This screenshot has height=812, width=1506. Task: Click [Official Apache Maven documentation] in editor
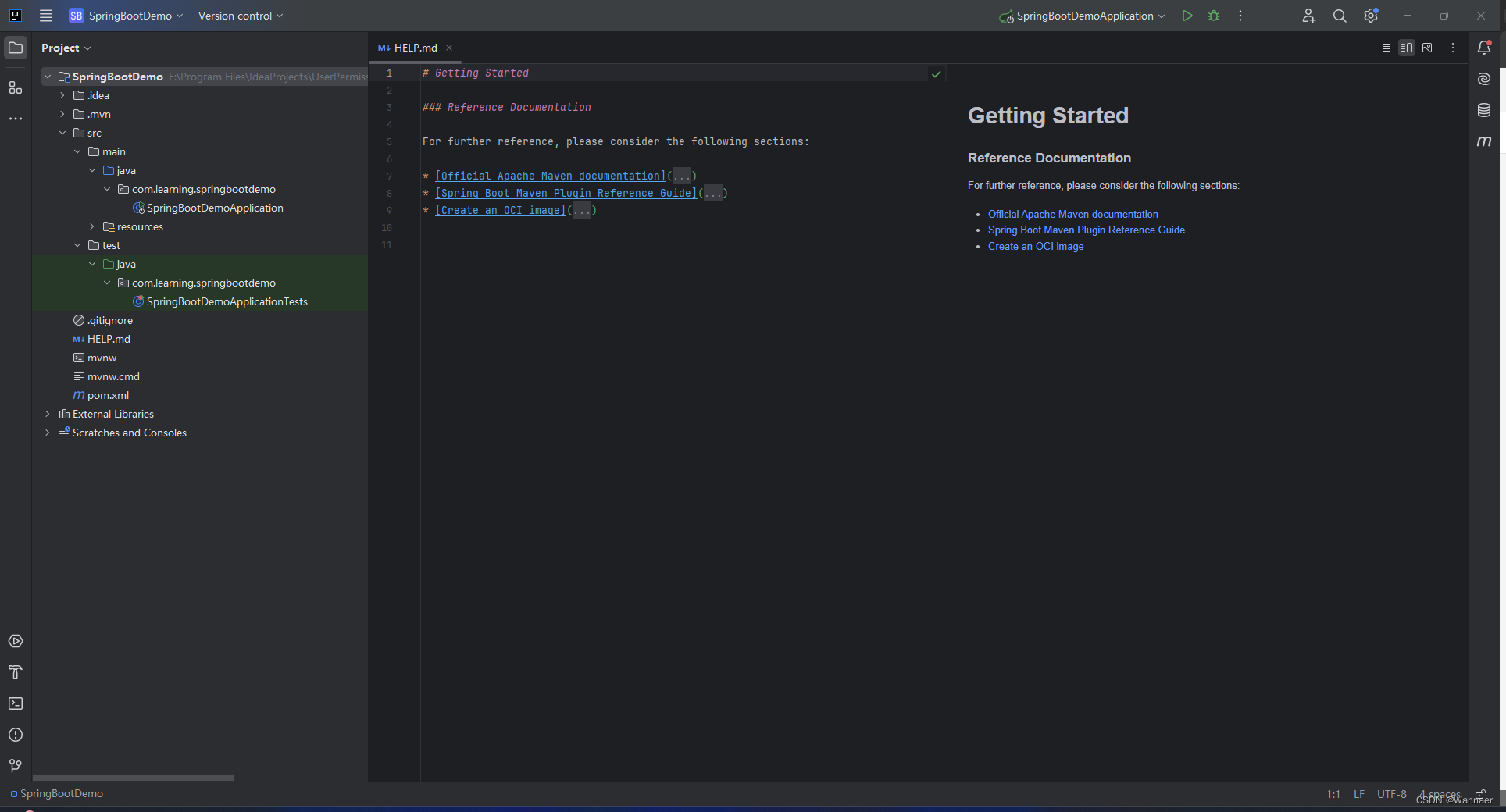[x=551, y=176]
